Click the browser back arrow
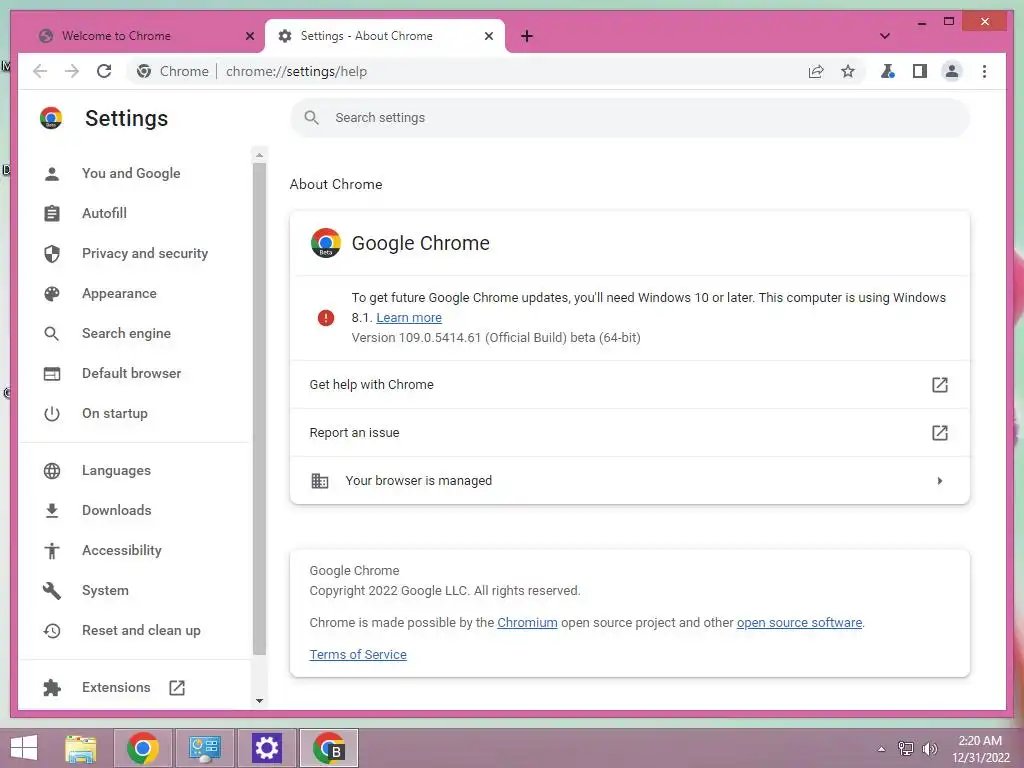Viewport: 1024px width, 768px height. click(x=40, y=71)
